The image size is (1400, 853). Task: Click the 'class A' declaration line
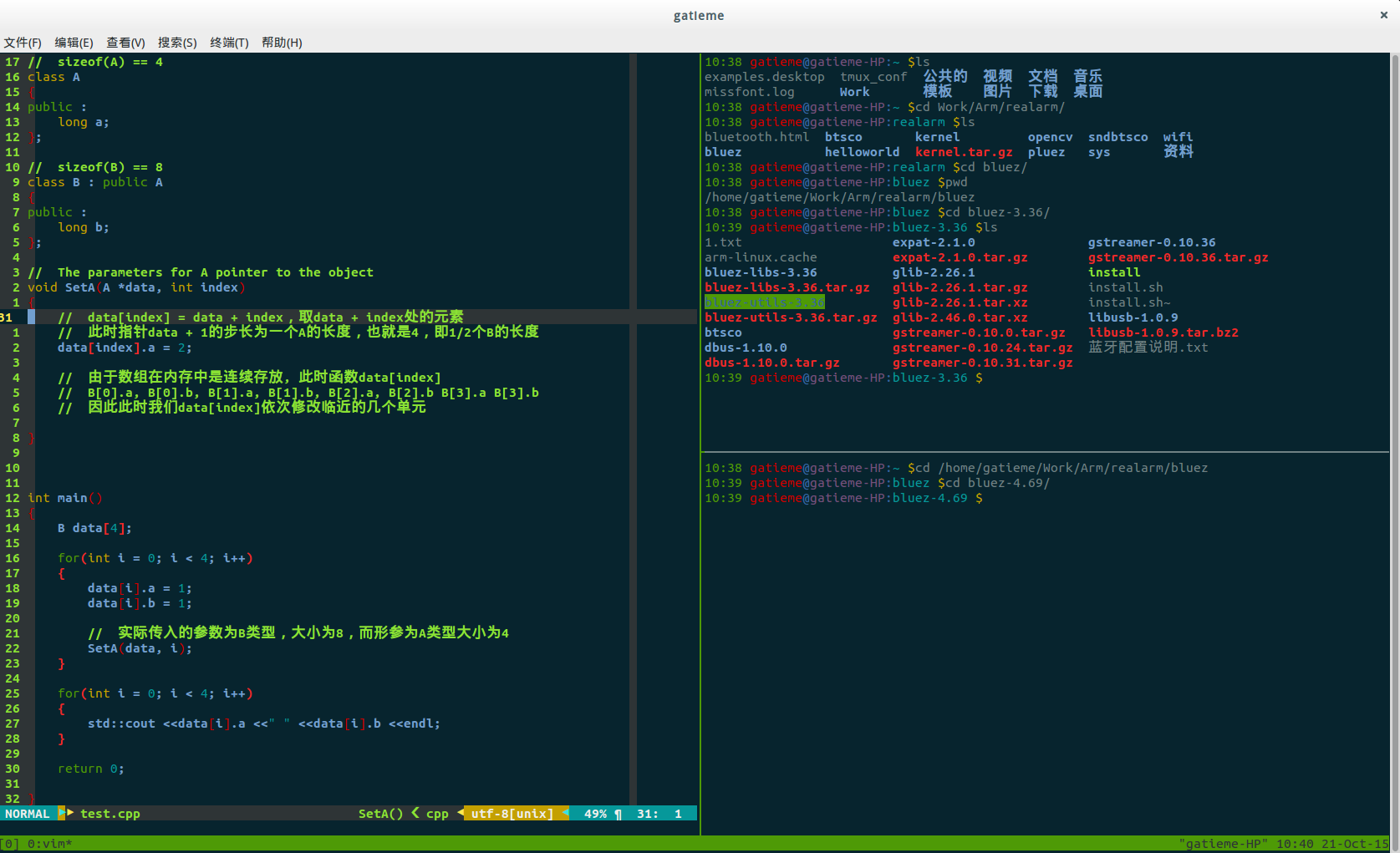pyautogui.click(x=53, y=77)
